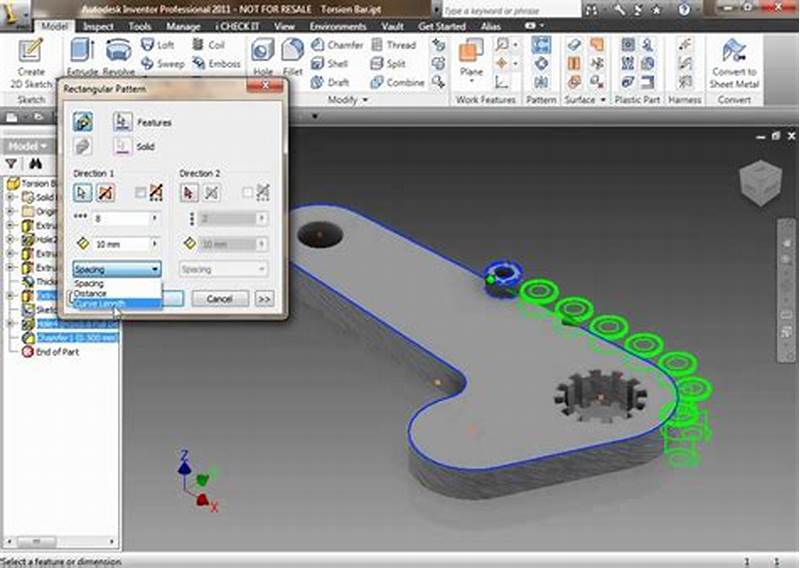
Task: Click Direction 1 path selector arrow
Action: tap(83, 193)
